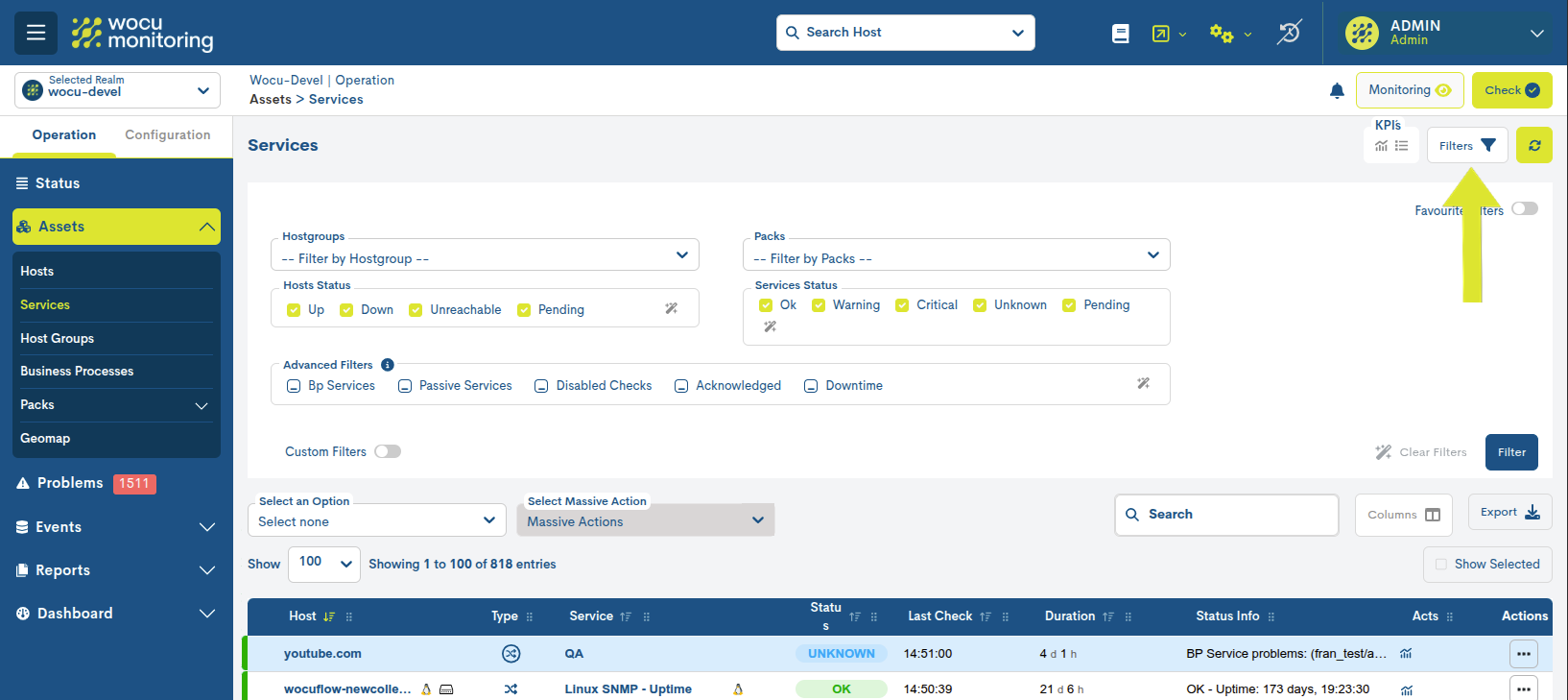Enable the Custom Filters toggle
This screenshot has width=1568, height=700.
click(388, 451)
